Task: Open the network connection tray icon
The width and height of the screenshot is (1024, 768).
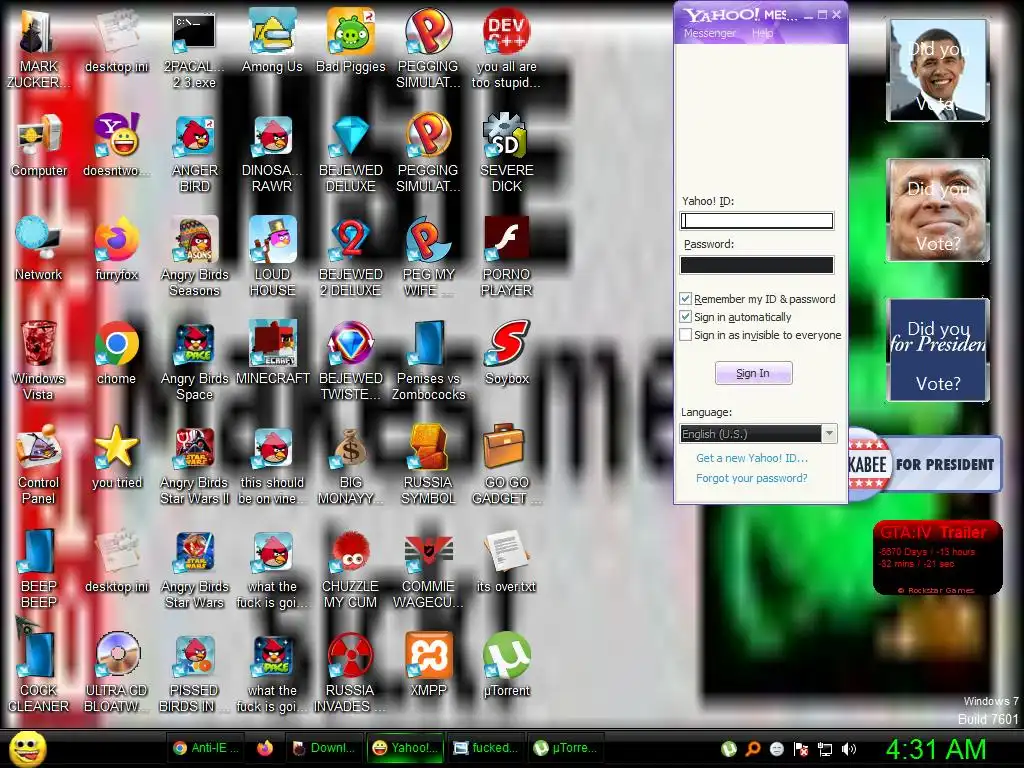Action: [x=825, y=749]
